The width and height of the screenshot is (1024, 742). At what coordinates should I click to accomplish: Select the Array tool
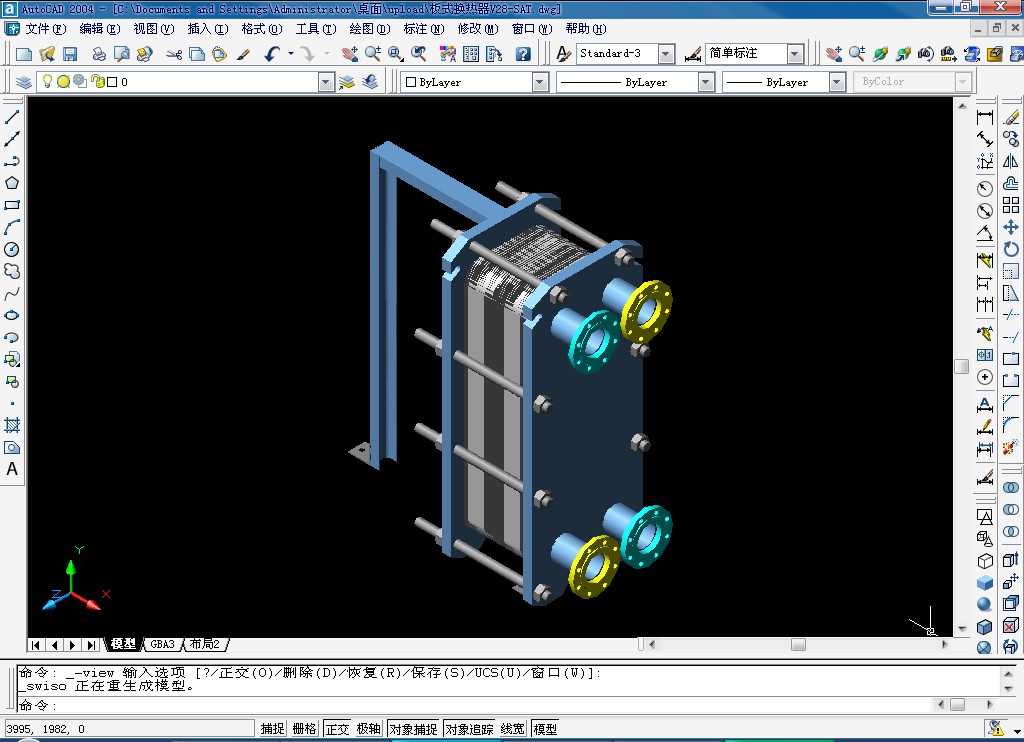(1011, 205)
